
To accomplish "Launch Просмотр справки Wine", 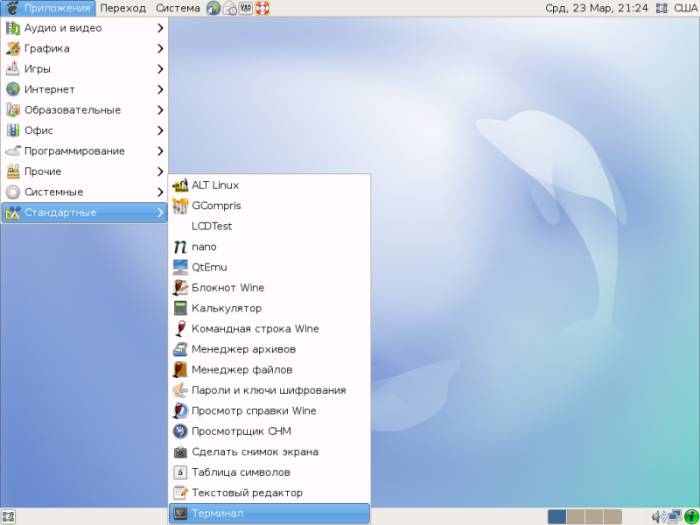I will [269, 411].
